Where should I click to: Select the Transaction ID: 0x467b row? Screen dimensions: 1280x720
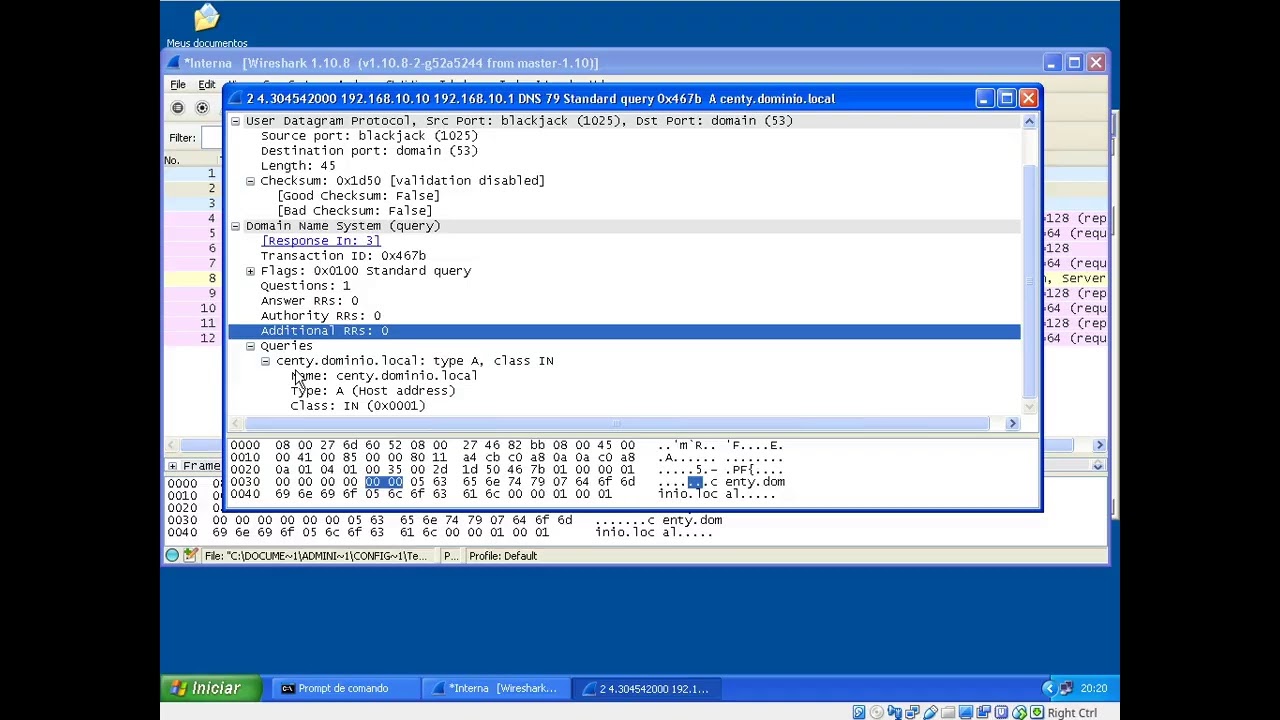pyautogui.click(x=343, y=256)
